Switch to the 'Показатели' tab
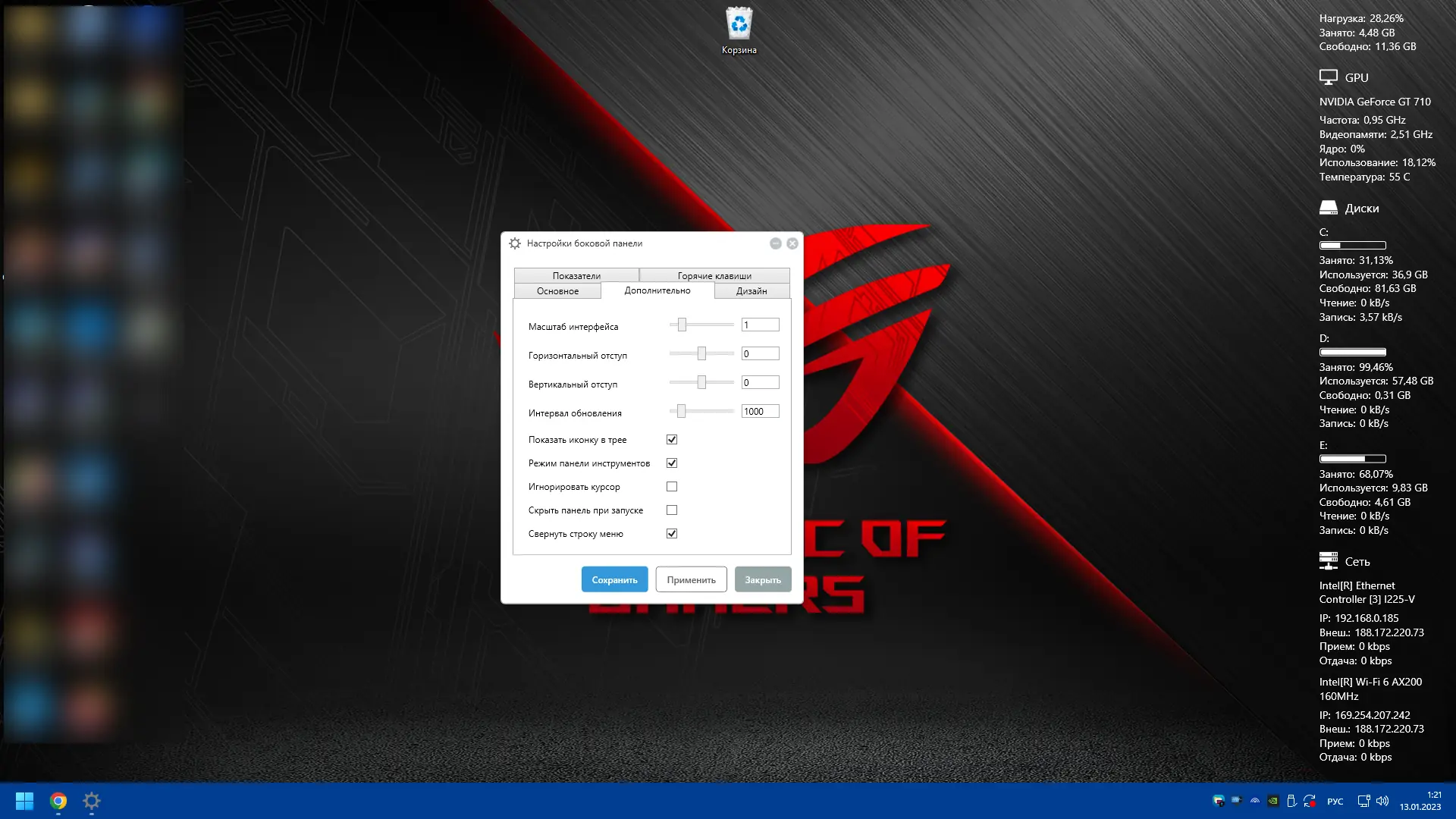Viewport: 1456px width, 819px height. pos(576,276)
